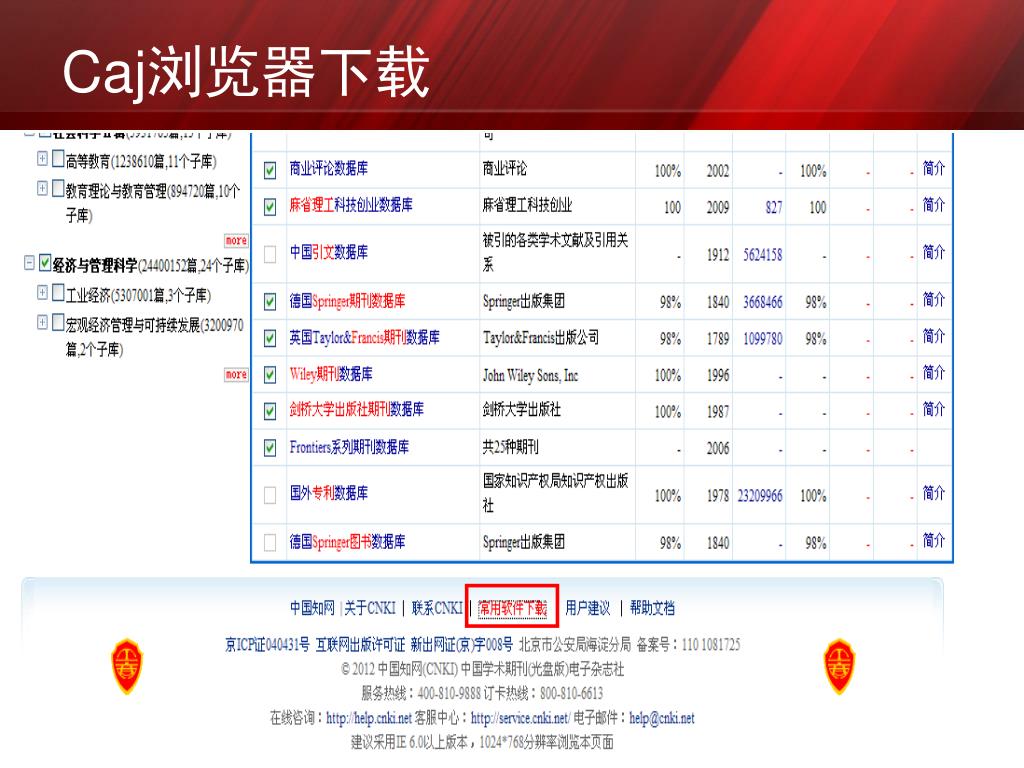Open the Frontiers系列期刊数据库 link

coord(349,447)
